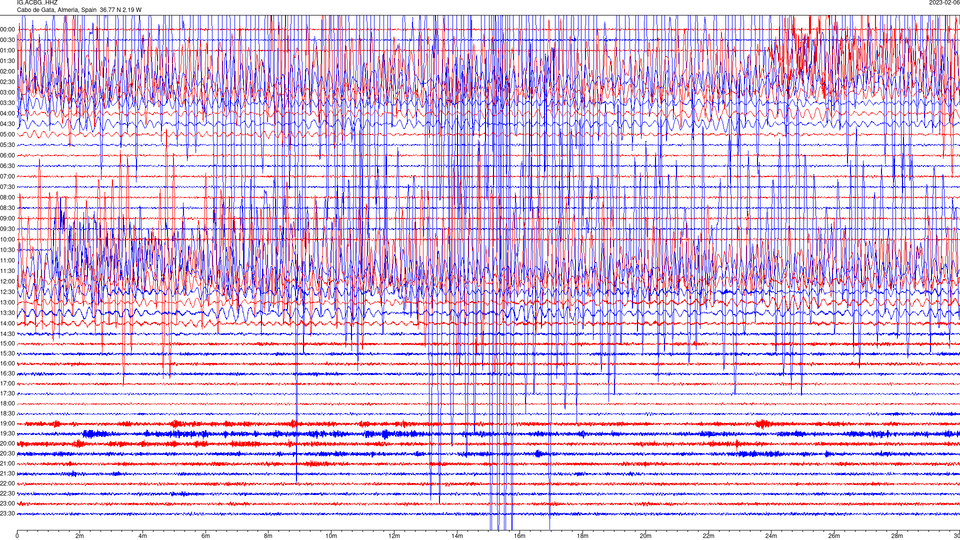
Task: Click the "17:30" row time label
Action: click(x=7, y=394)
